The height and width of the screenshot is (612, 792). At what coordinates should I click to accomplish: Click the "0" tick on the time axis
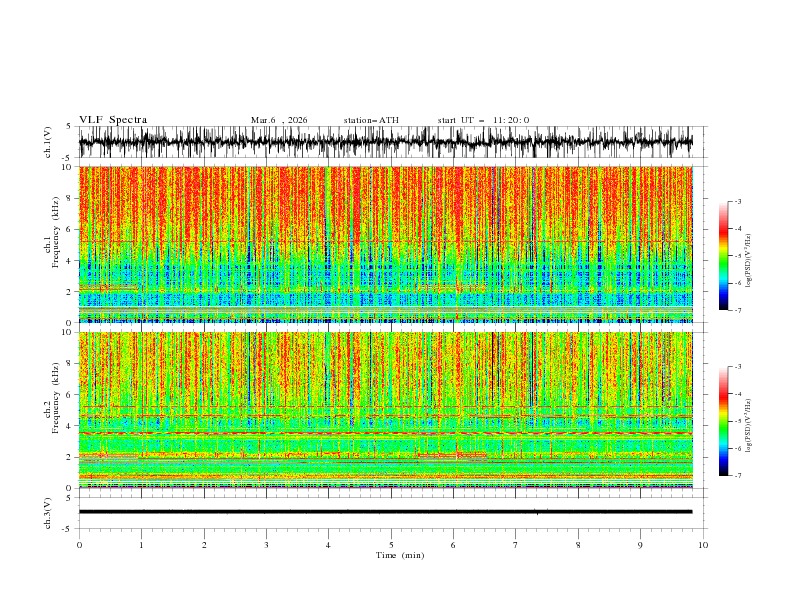click(x=79, y=545)
